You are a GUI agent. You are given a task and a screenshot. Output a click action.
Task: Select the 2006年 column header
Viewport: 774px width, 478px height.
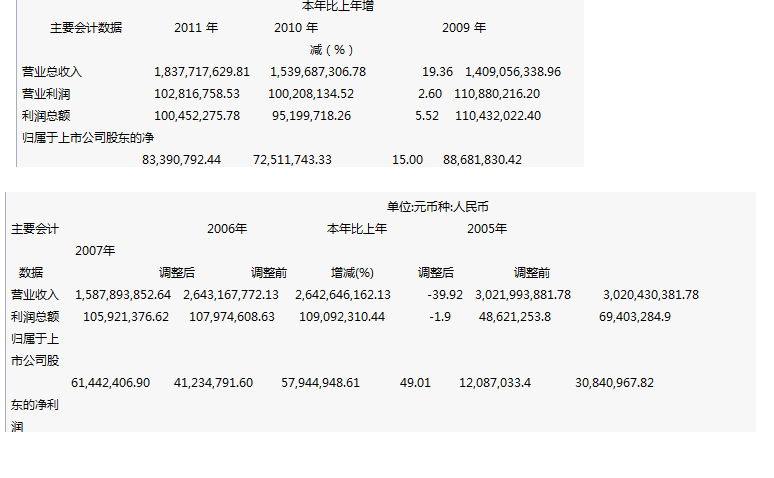coord(227,228)
